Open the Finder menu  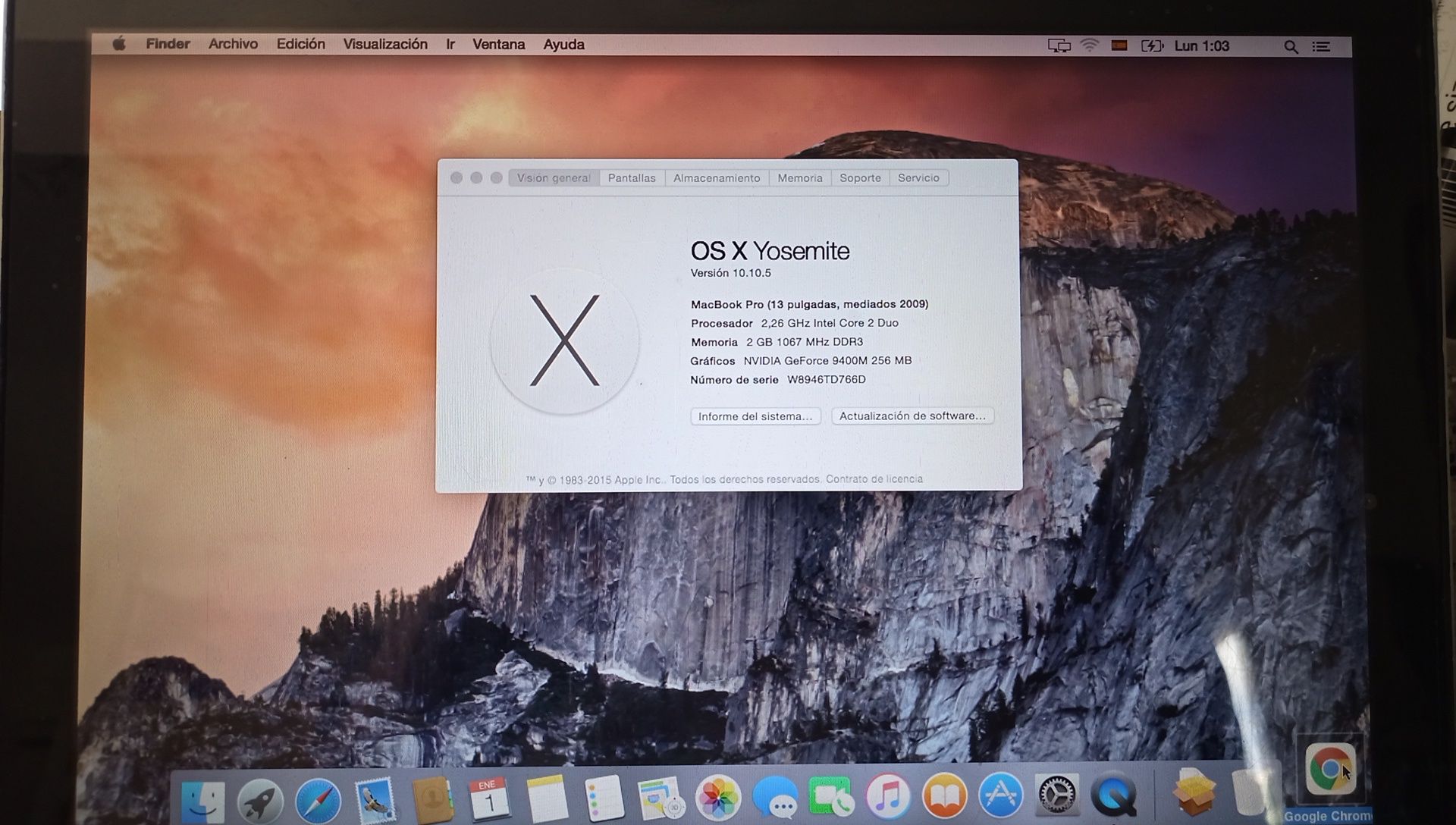pos(168,44)
